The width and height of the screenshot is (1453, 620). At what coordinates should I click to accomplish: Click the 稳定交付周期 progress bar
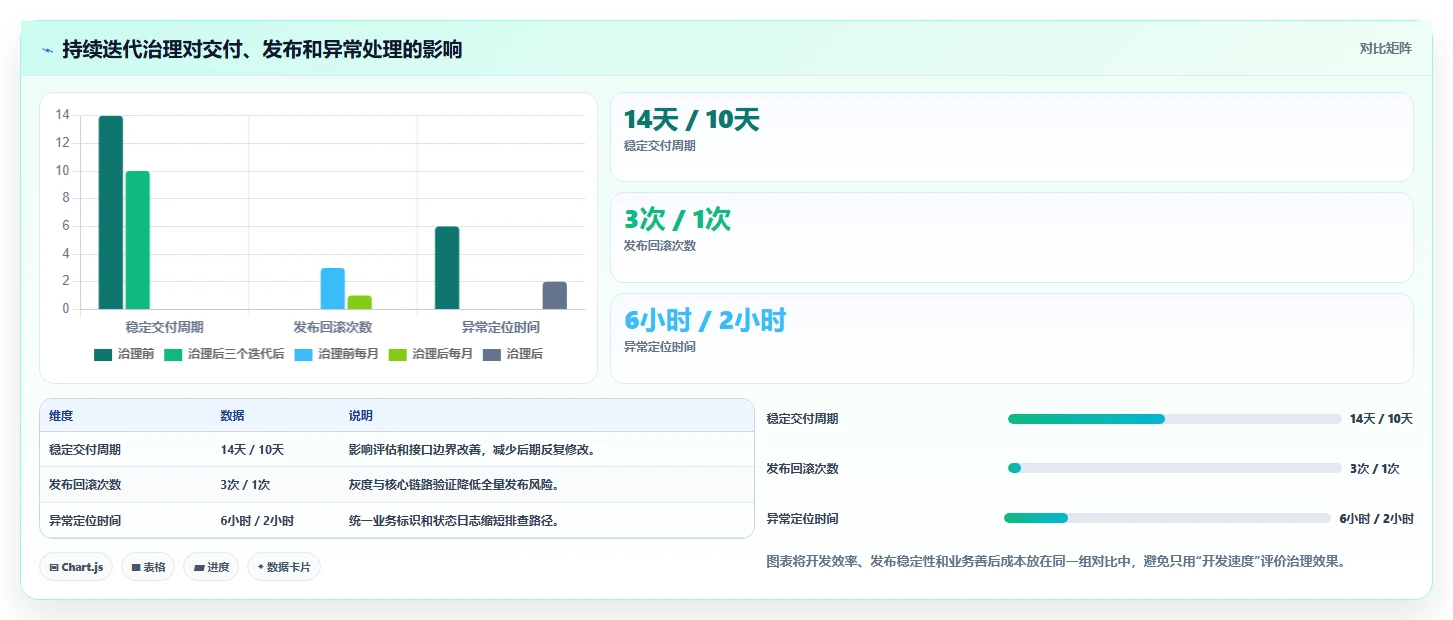(1174, 419)
